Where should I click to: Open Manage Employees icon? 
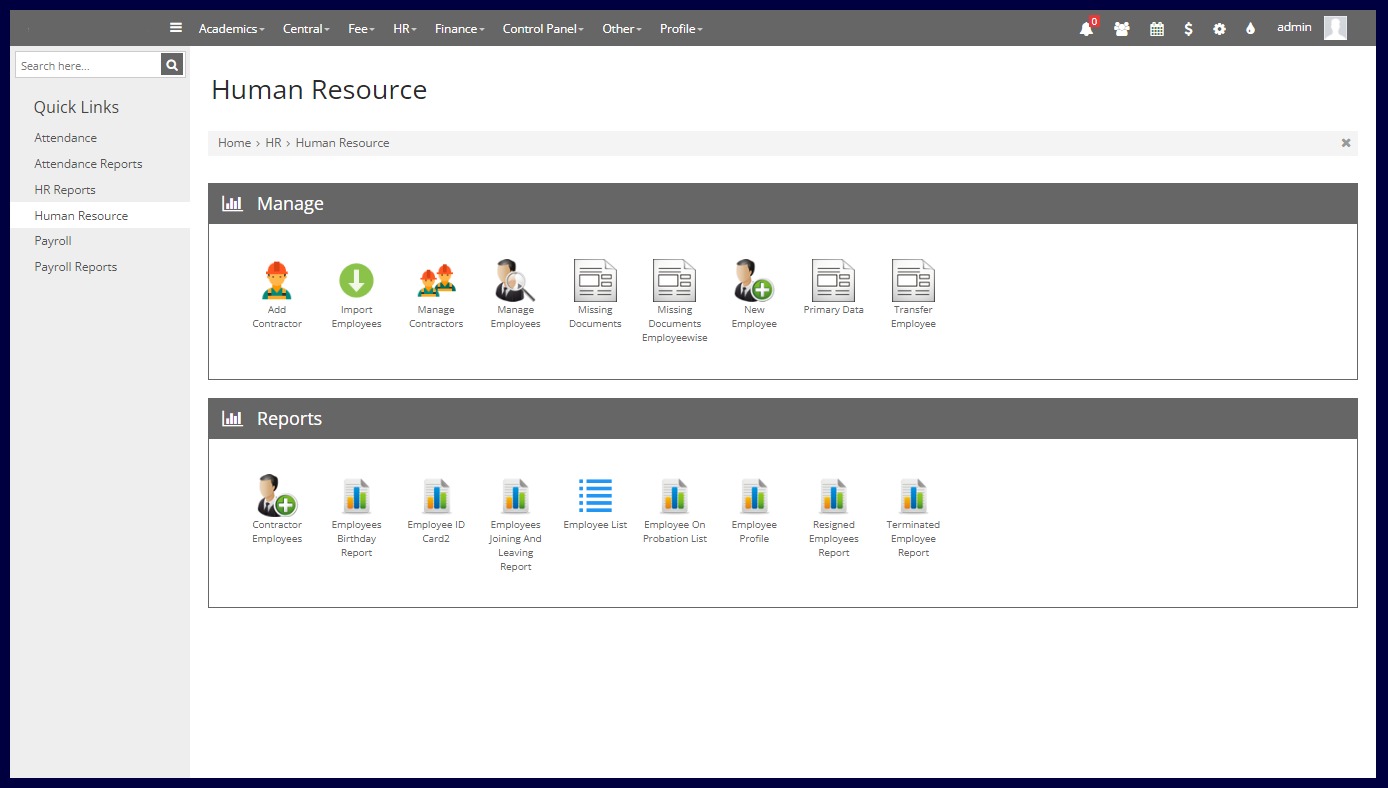(x=515, y=281)
